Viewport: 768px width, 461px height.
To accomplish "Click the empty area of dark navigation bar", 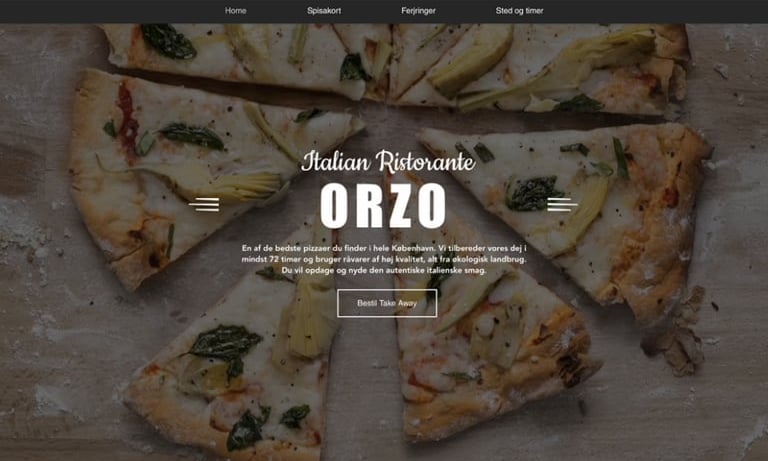I will (x=656, y=11).
